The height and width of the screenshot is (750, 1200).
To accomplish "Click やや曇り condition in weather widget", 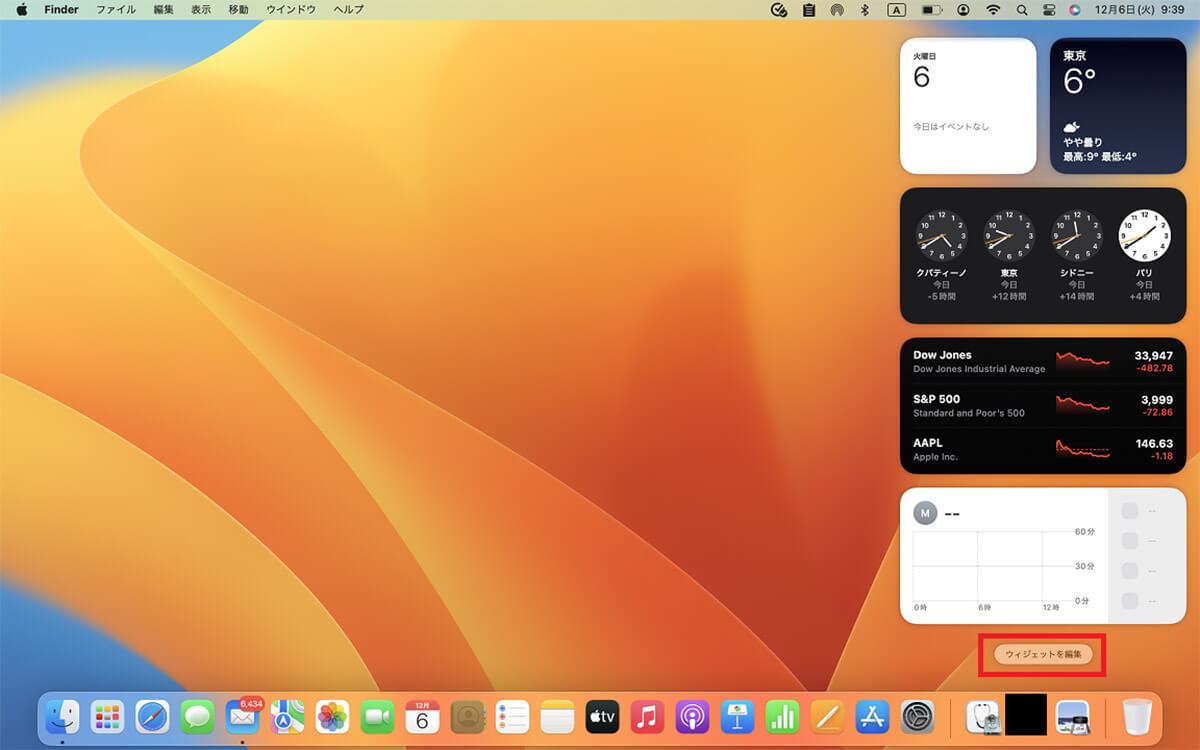I will coord(1083,142).
